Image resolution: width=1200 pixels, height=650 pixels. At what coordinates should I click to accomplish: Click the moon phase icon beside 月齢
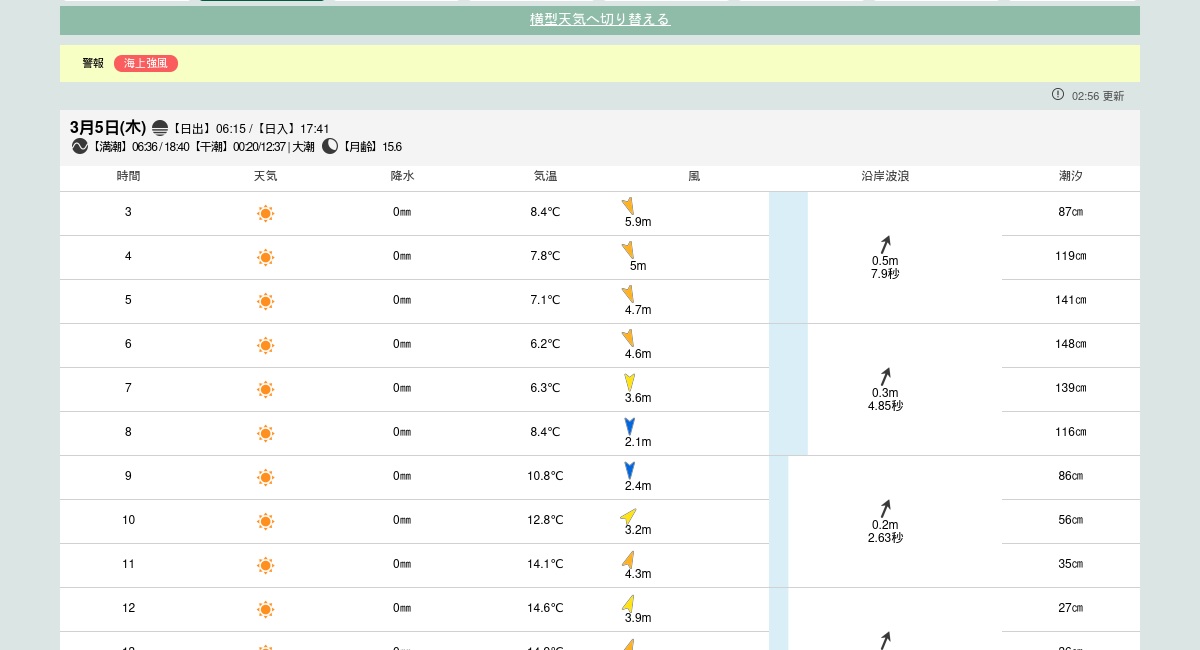330,146
